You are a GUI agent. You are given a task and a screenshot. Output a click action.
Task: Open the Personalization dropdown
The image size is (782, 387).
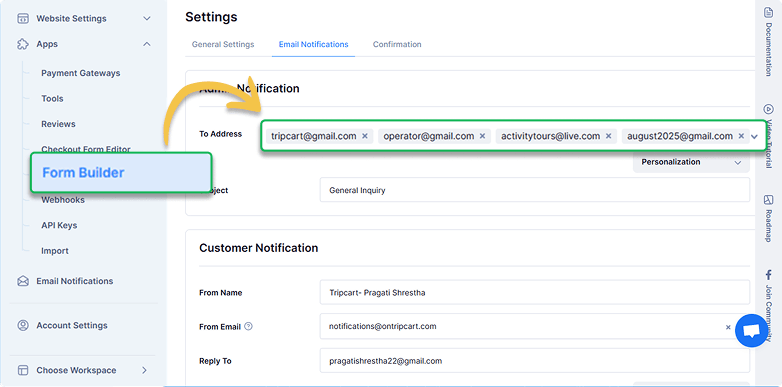coord(691,162)
